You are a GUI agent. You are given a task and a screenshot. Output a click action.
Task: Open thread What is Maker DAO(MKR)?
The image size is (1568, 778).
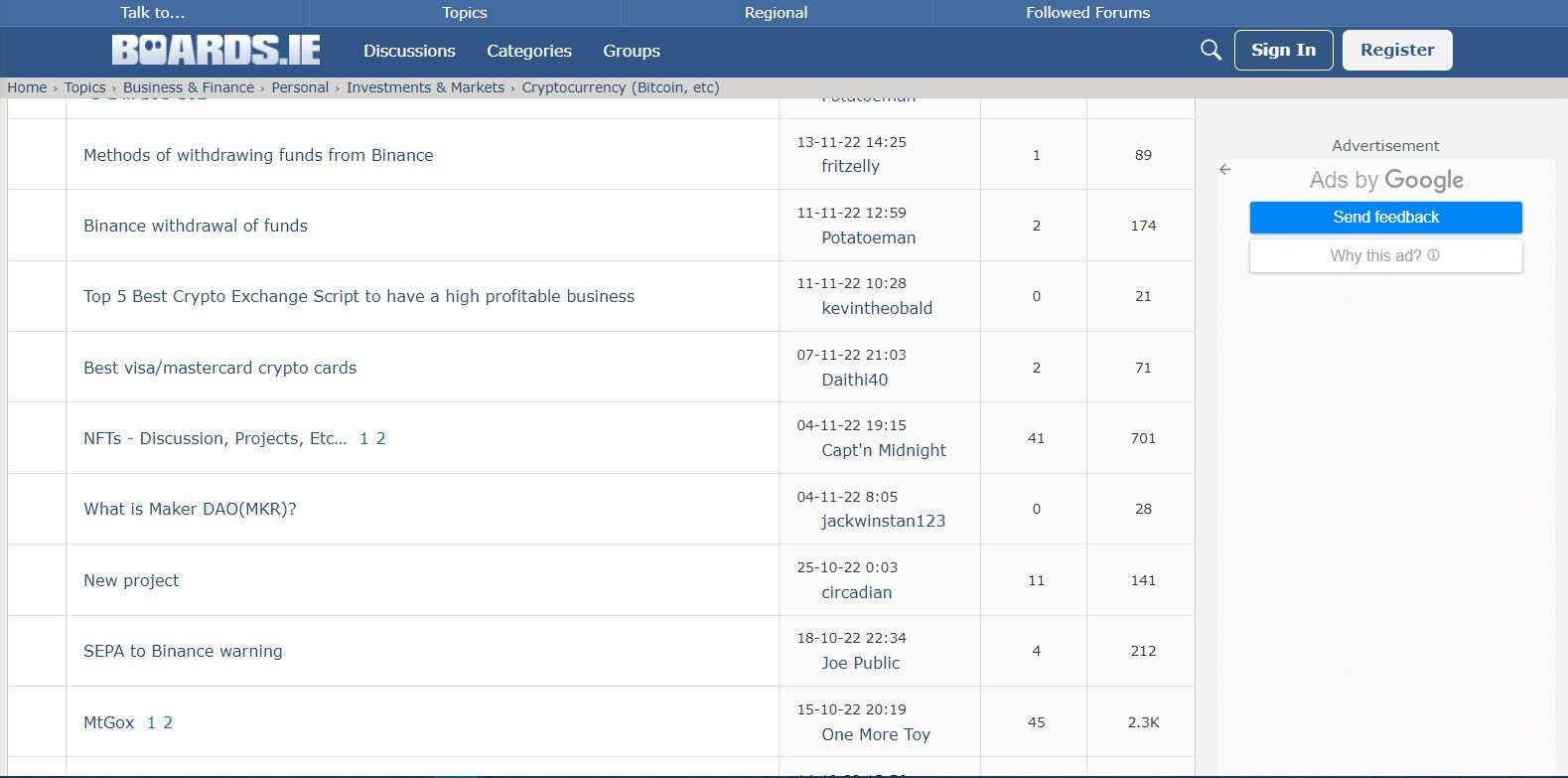[190, 509]
